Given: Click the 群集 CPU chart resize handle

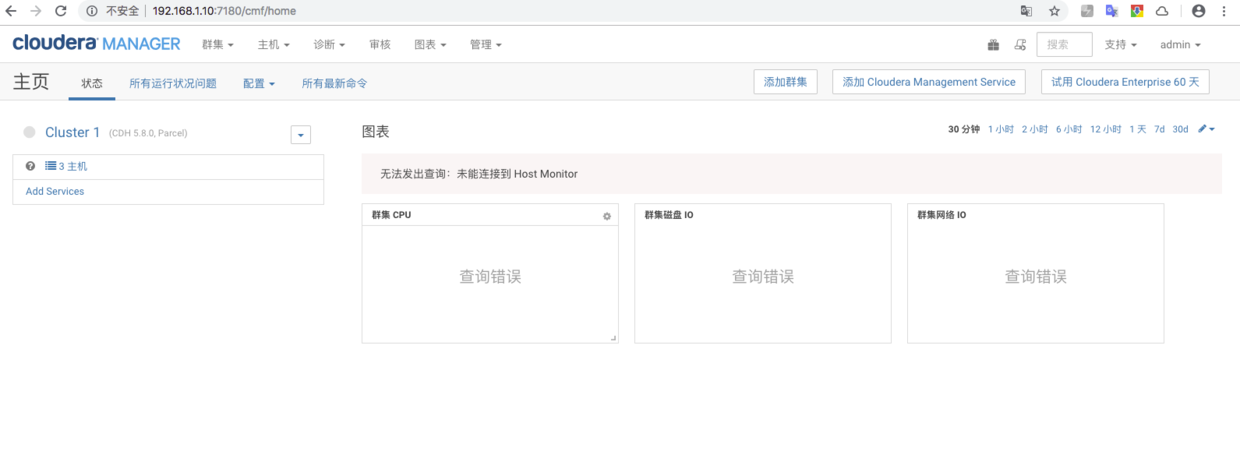Looking at the screenshot, I should pyautogui.click(x=614, y=339).
